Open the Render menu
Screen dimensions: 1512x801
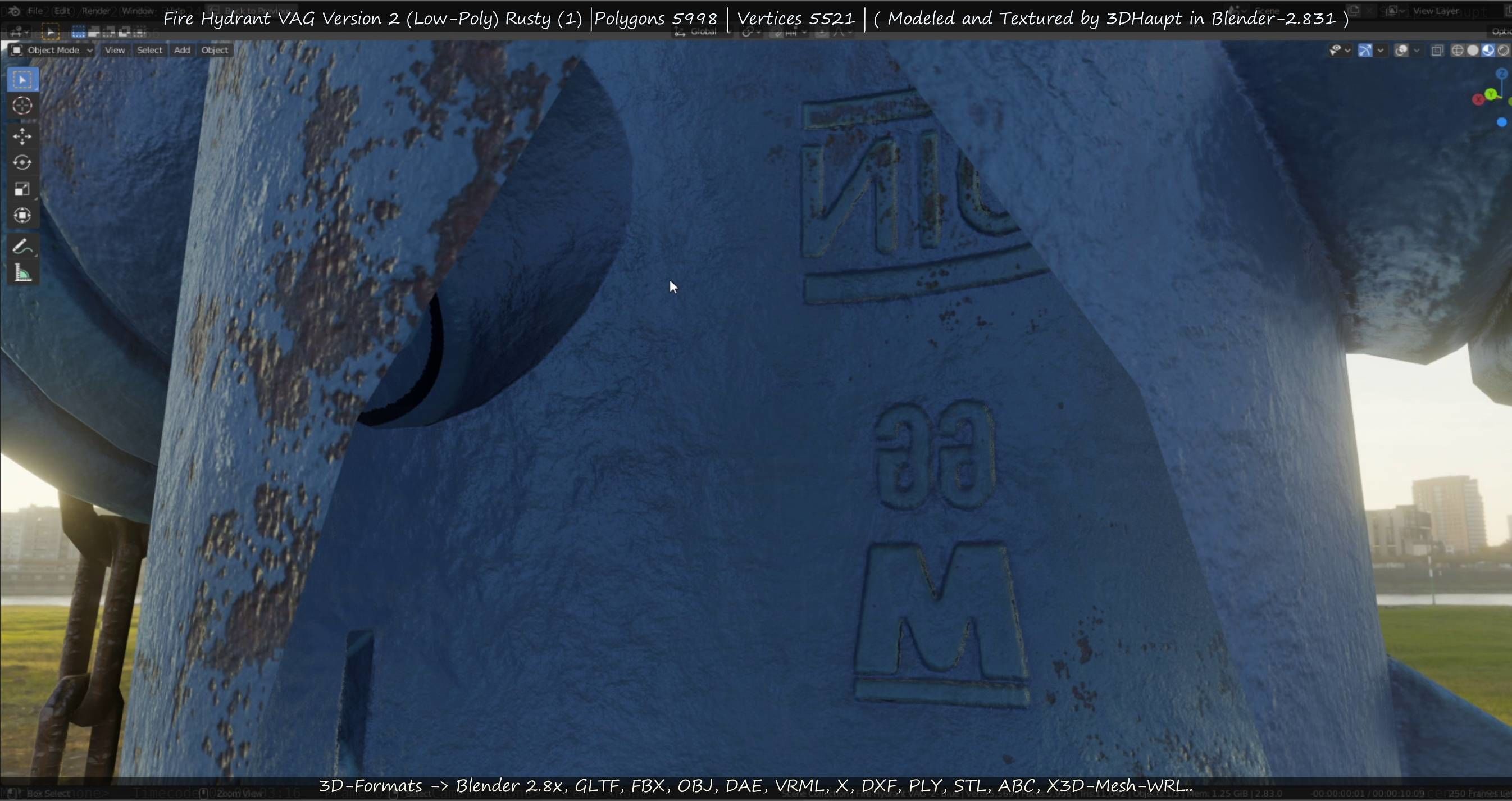click(x=95, y=11)
